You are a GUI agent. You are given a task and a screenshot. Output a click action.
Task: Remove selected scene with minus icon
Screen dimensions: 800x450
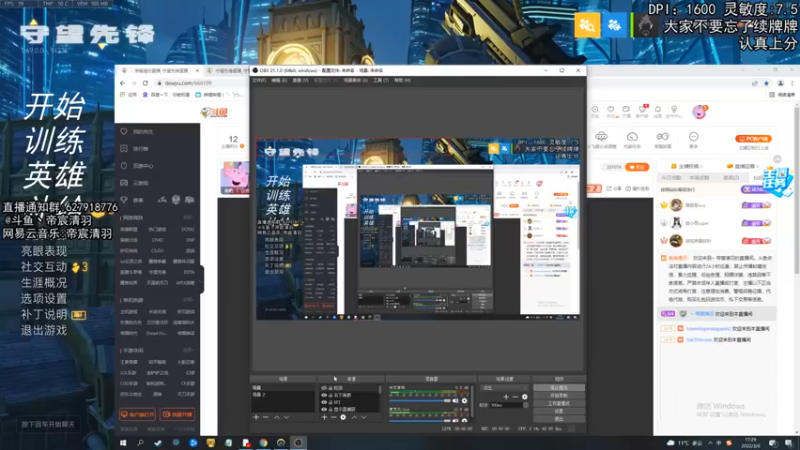(x=265, y=417)
